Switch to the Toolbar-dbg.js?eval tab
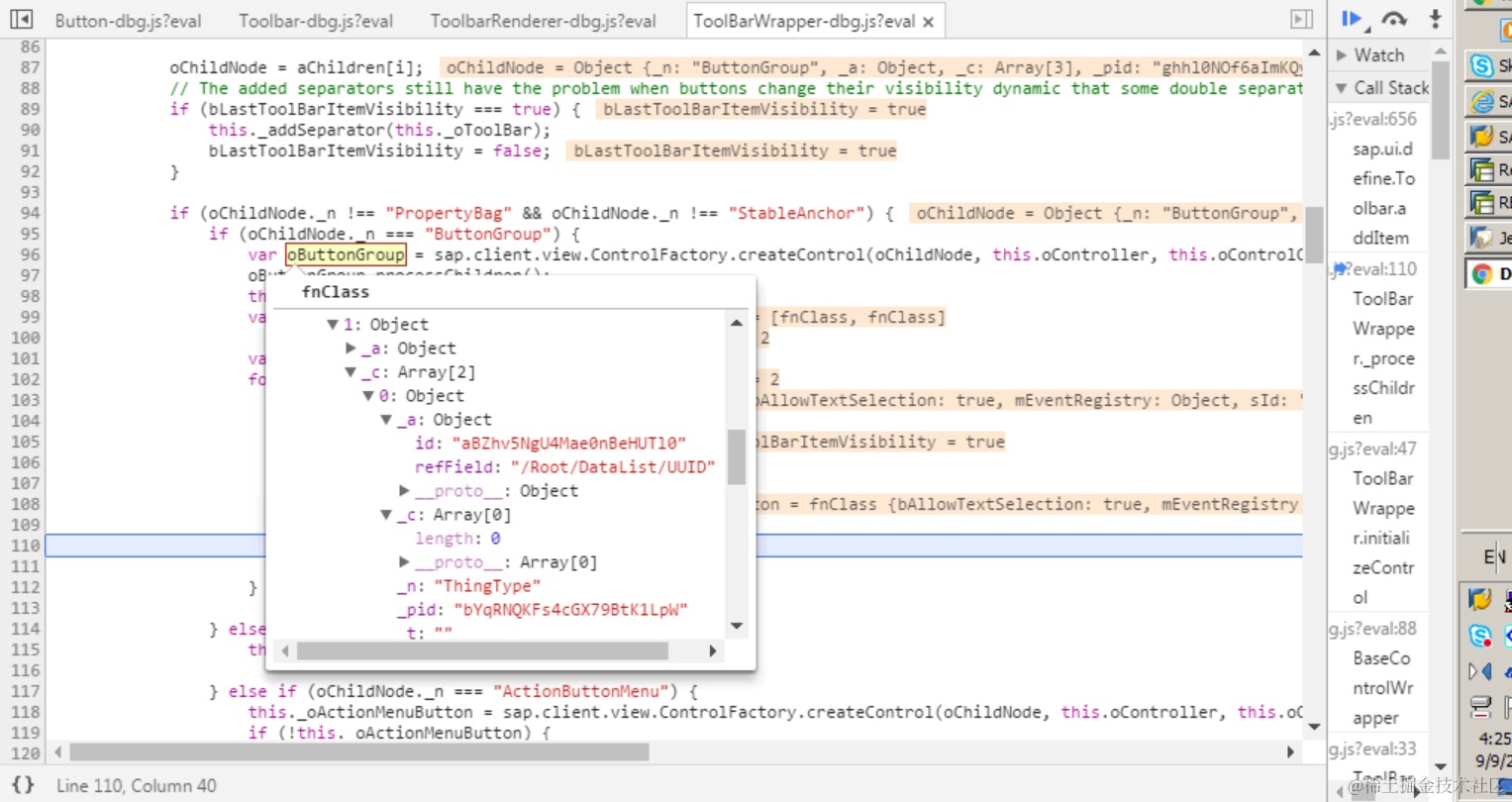1512x802 pixels. pyautogui.click(x=316, y=21)
